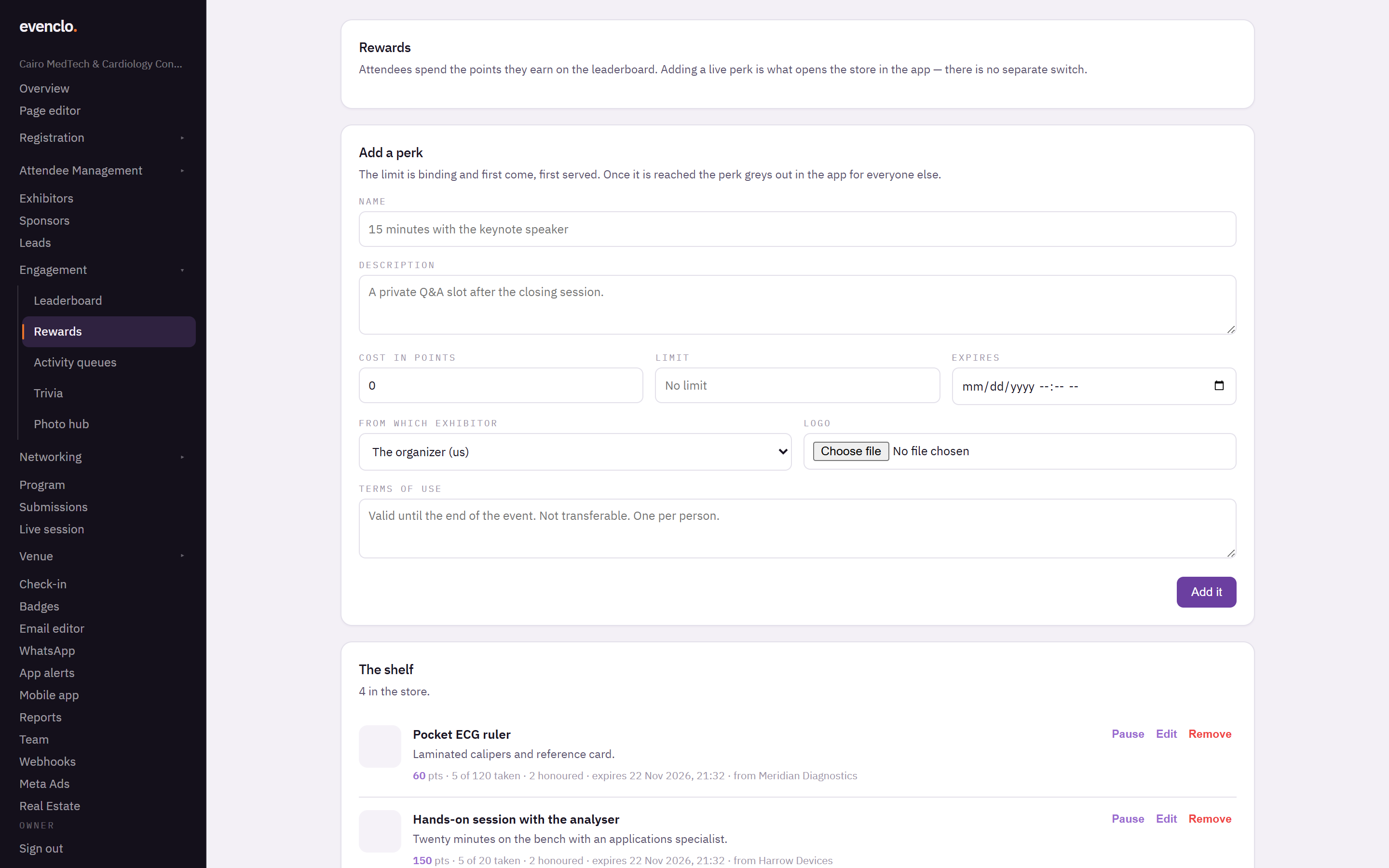Select Rewards in the sidebar
Screen dimensions: 1389x868
coord(109,332)
